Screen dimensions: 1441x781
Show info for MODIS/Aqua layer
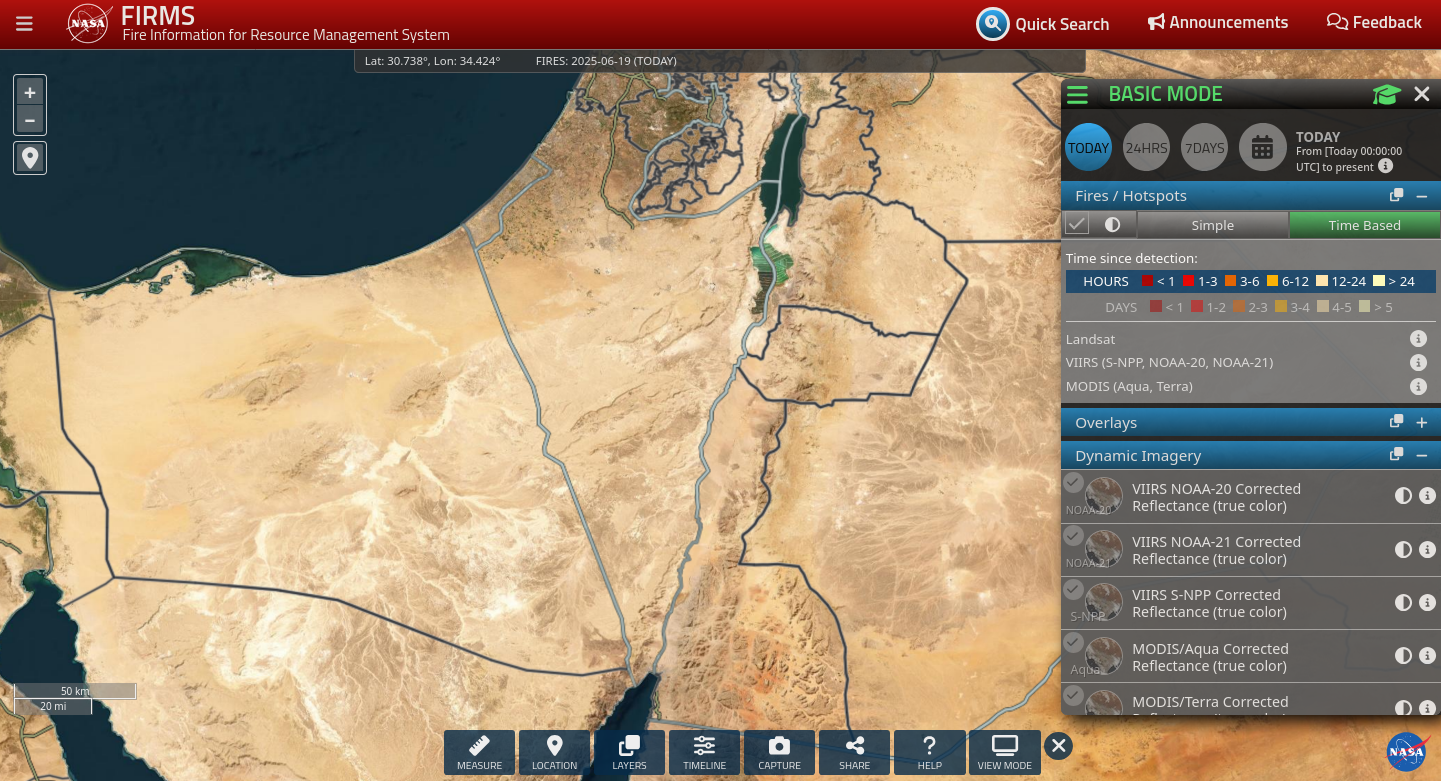click(x=1427, y=655)
